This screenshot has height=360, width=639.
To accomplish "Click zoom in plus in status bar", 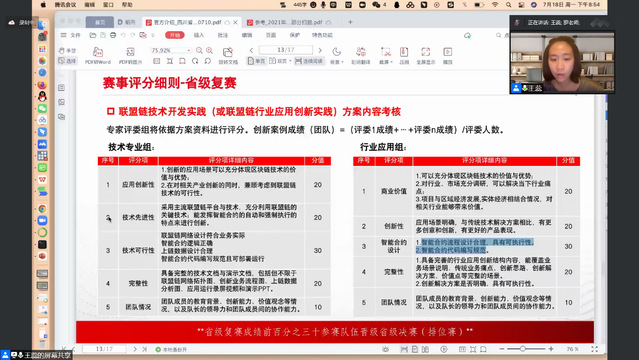I will [551, 349].
